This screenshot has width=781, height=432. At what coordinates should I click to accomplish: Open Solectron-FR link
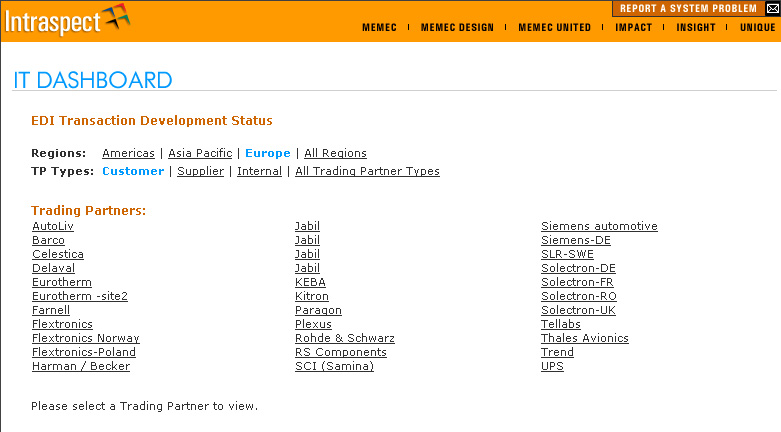(x=577, y=282)
